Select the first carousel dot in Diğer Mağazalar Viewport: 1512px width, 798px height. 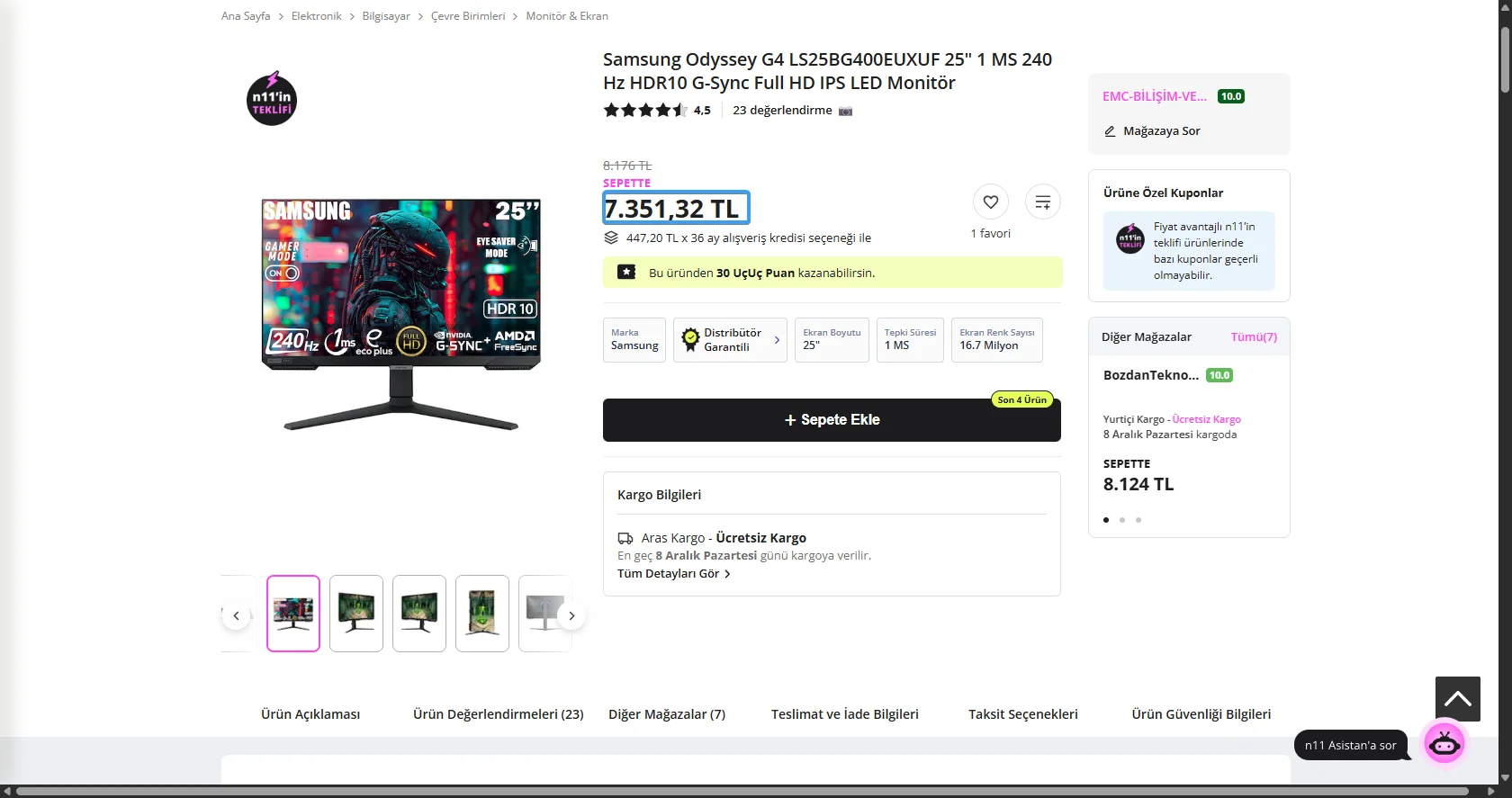tap(1106, 520)
